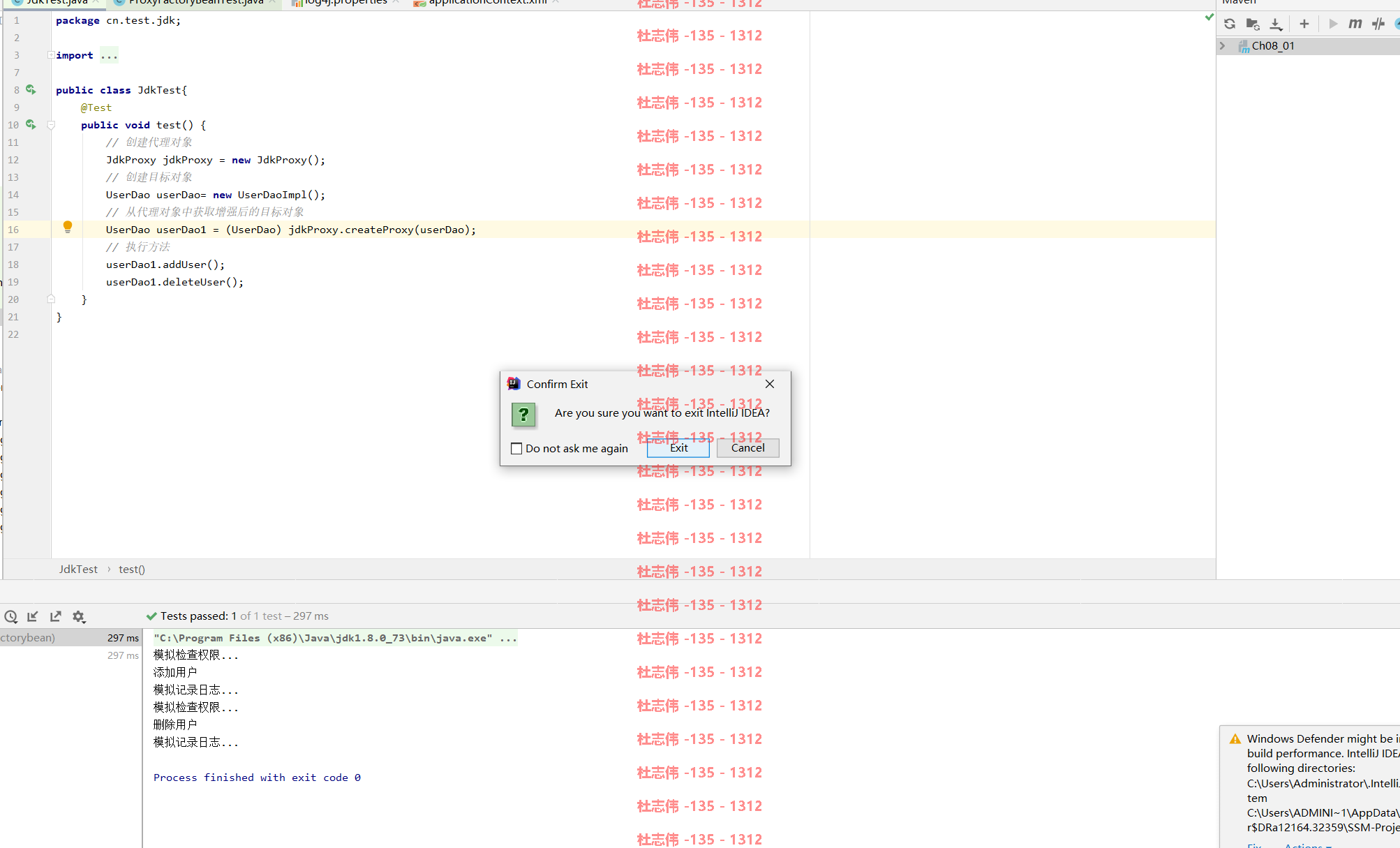Inspection status green checkmark in editor
Image resolution: width=1400 pixels, height=848 pixels.
tap(1209, 17)
